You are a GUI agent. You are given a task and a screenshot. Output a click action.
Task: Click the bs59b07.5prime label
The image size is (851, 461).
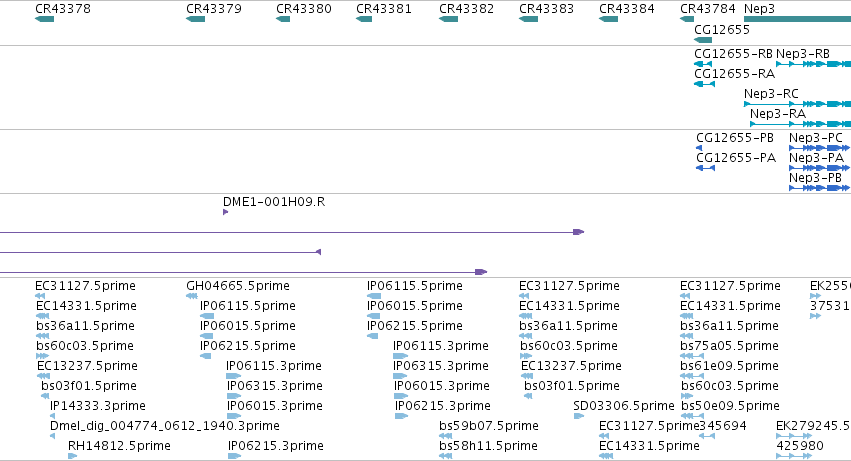click(488, 426)
